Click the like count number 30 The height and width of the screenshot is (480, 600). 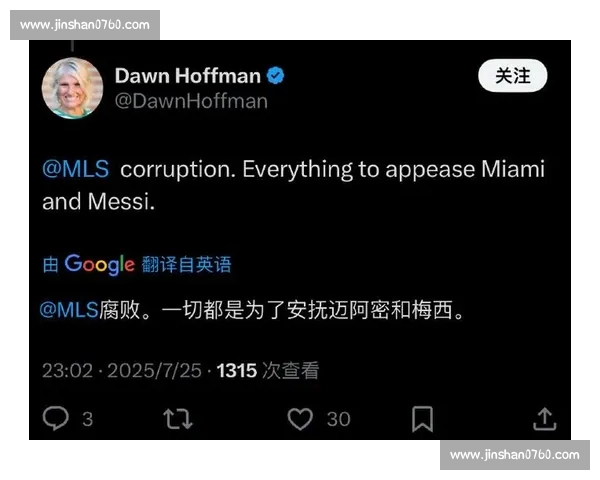pyautogui.click(x=339, y=419)
